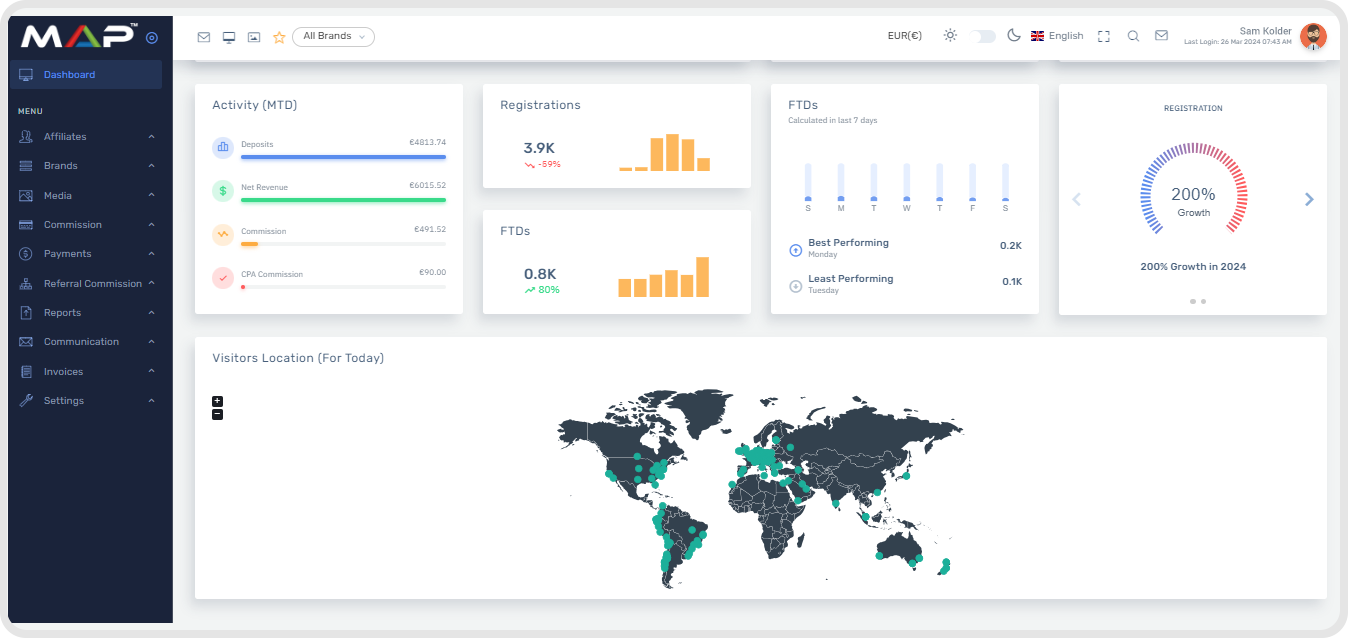
Task: Click the monitor icon in top toolbar
Action: (229, 37)
